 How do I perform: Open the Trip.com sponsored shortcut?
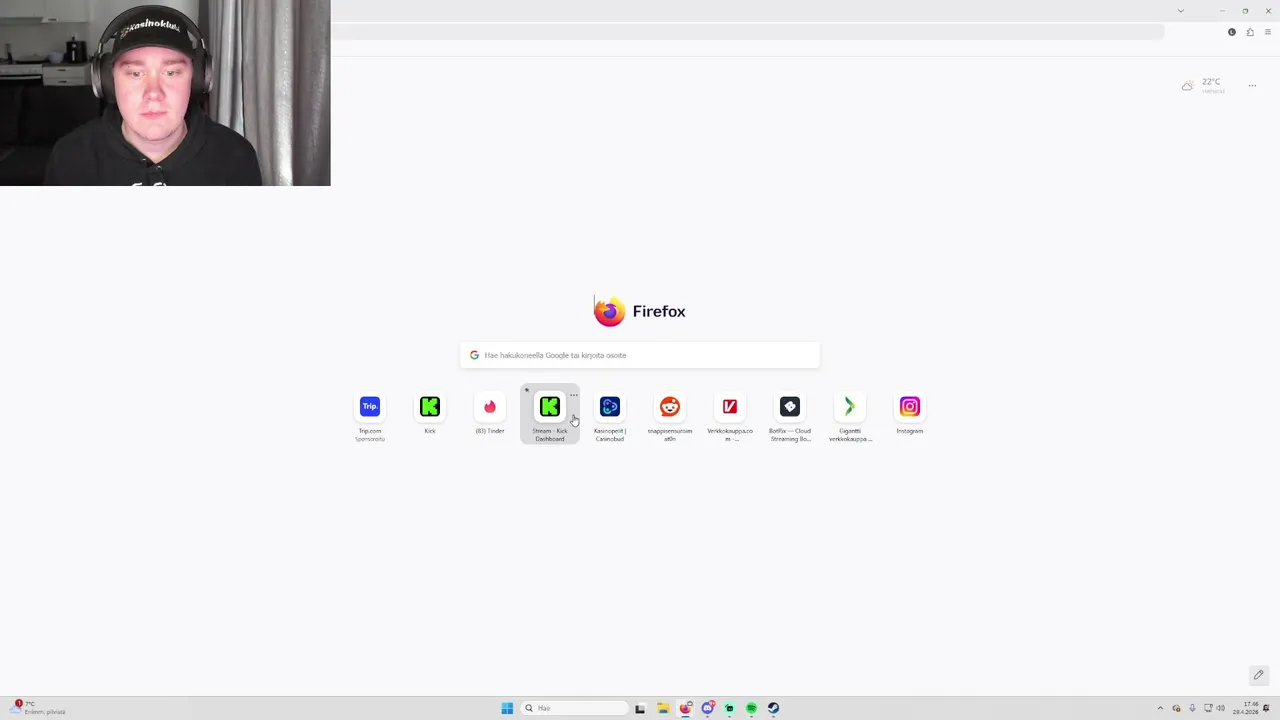[x=370, y=415]
